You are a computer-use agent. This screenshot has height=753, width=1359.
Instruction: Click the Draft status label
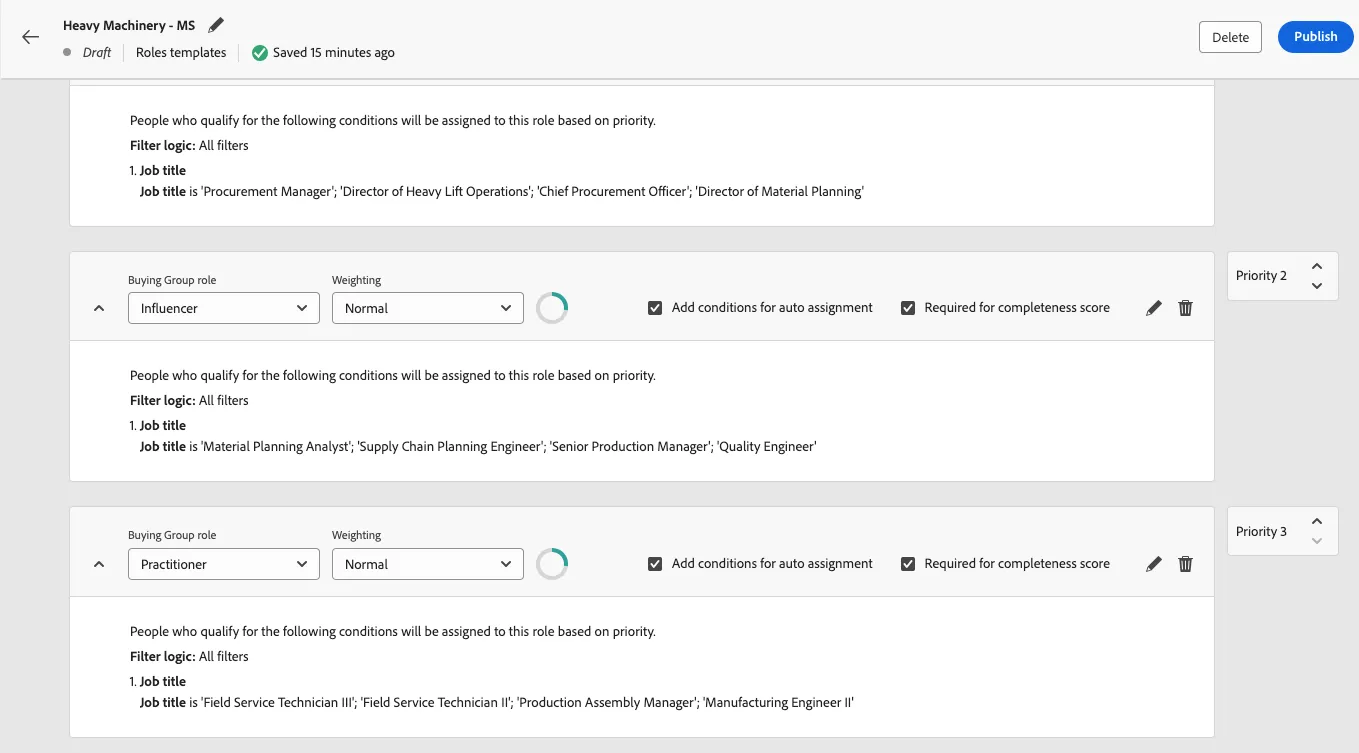97,53
